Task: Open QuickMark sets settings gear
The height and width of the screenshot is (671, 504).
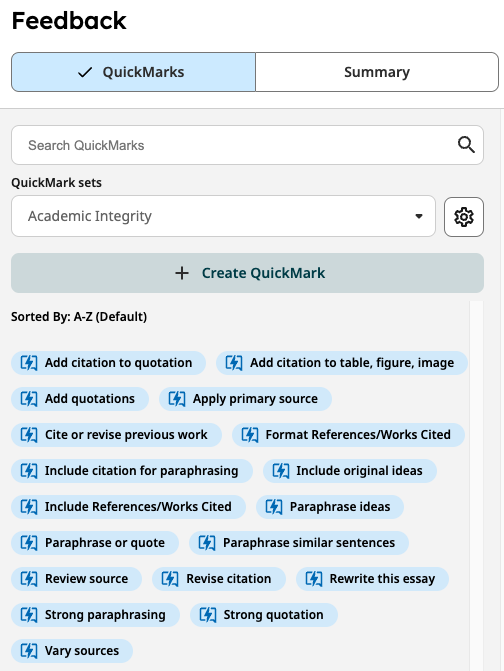Action: [x=464, y=217]
